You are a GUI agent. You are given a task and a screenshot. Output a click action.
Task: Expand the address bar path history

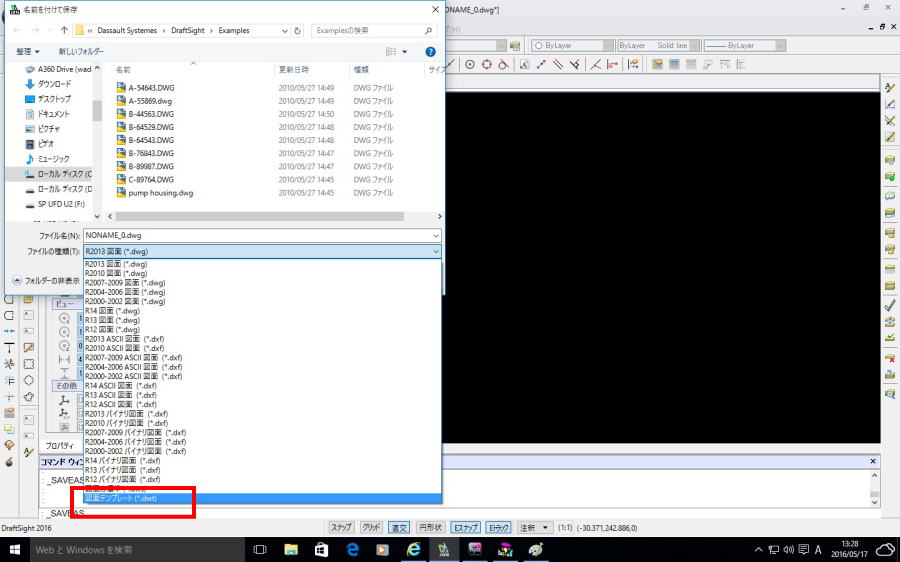pyautogui.click(x=285, y=31)
